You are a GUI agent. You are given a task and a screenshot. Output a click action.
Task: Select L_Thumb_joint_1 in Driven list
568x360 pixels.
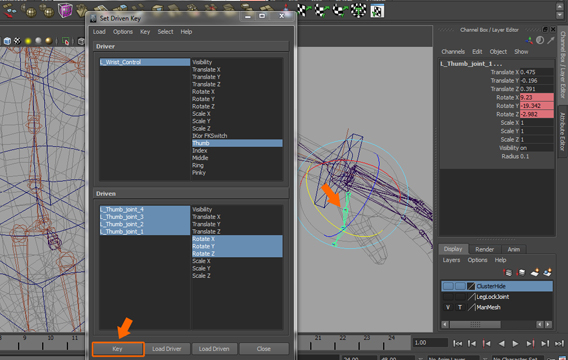145,231
